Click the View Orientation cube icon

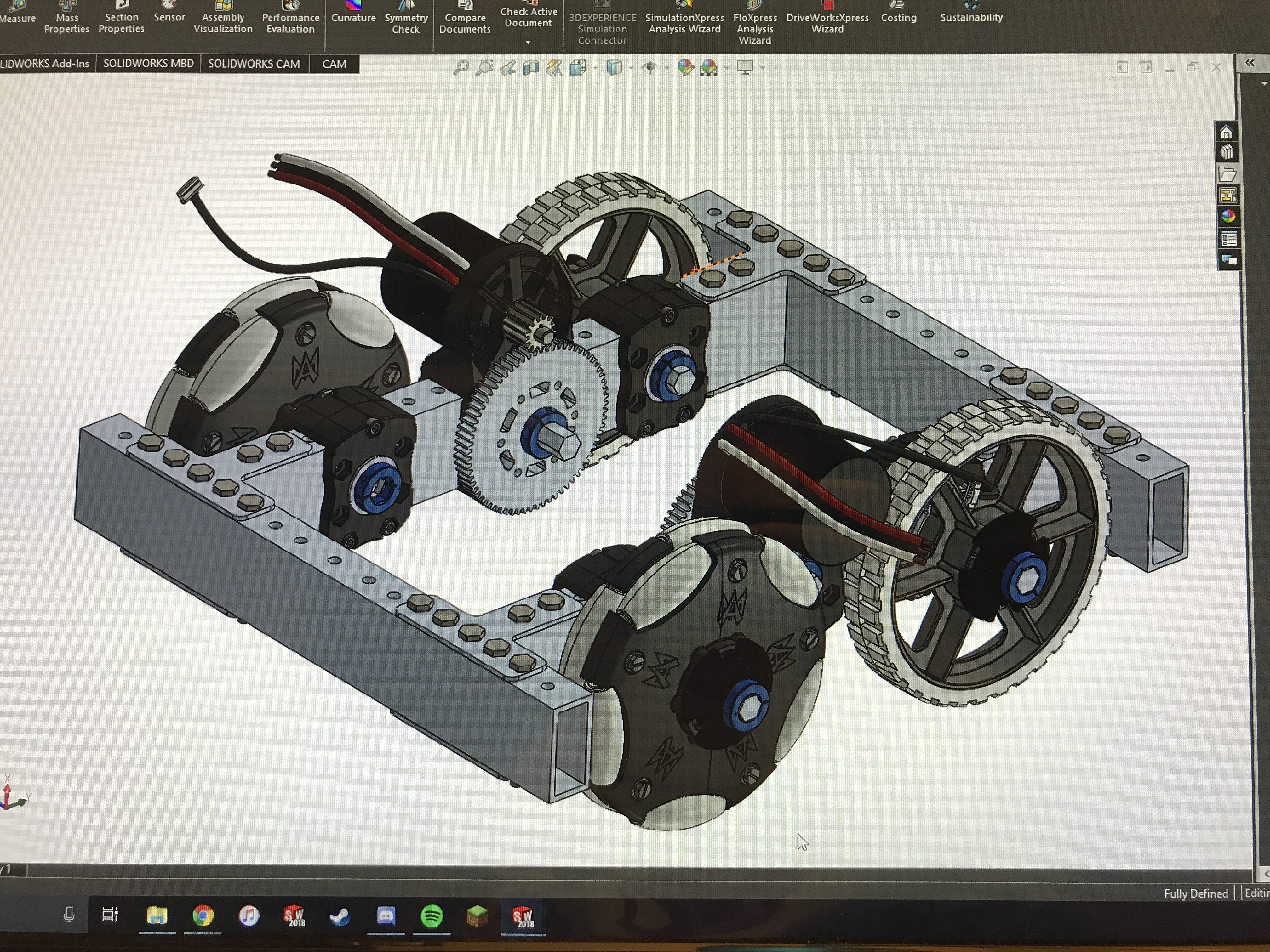(578, 68)
